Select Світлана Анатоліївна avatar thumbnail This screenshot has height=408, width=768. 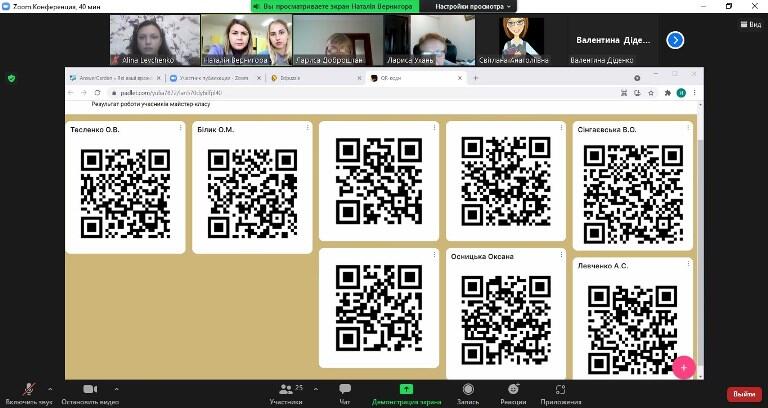[x=521, y=40]
